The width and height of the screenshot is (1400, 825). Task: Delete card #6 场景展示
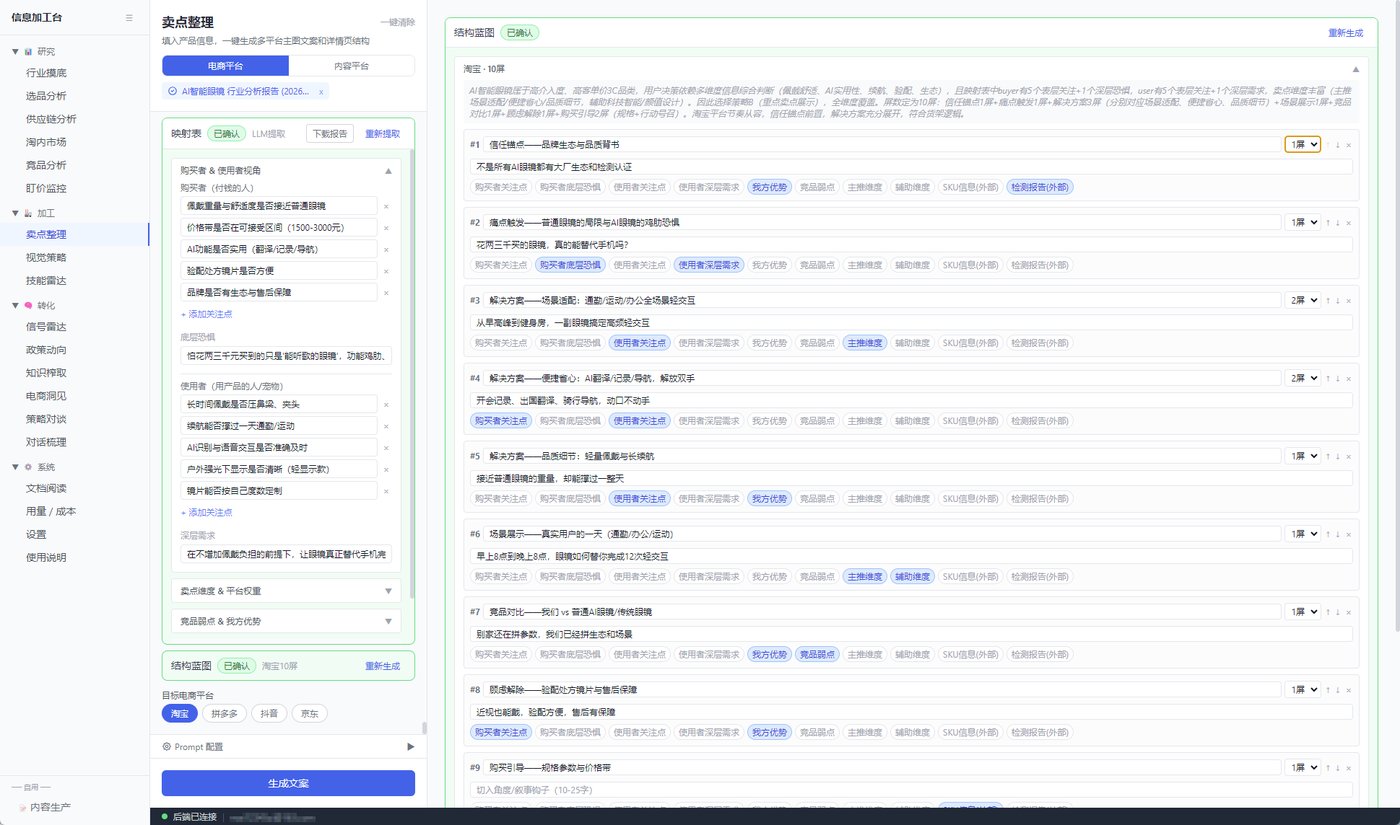click(1348, 534)
